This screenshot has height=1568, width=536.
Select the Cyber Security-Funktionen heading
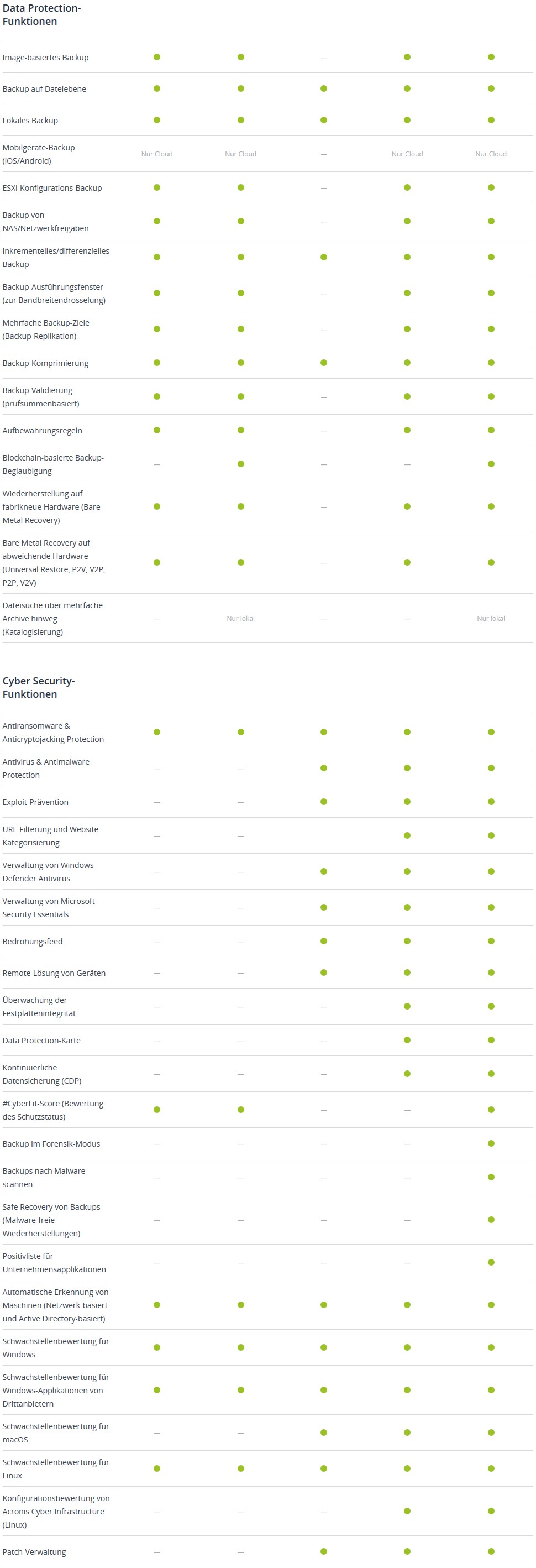tap(38, 687)
